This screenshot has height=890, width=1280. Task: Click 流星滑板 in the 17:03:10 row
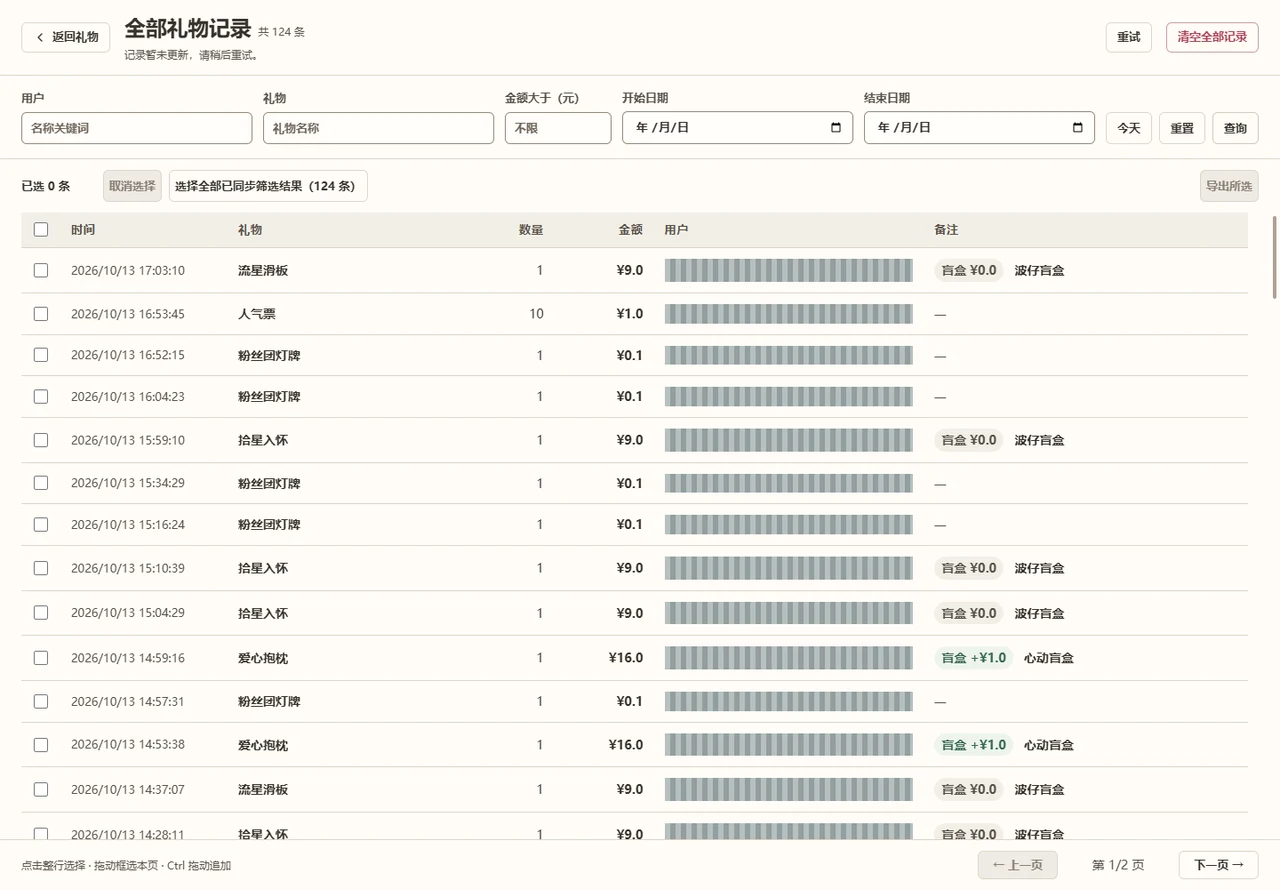pyautogui.click(x=263, y=270)
